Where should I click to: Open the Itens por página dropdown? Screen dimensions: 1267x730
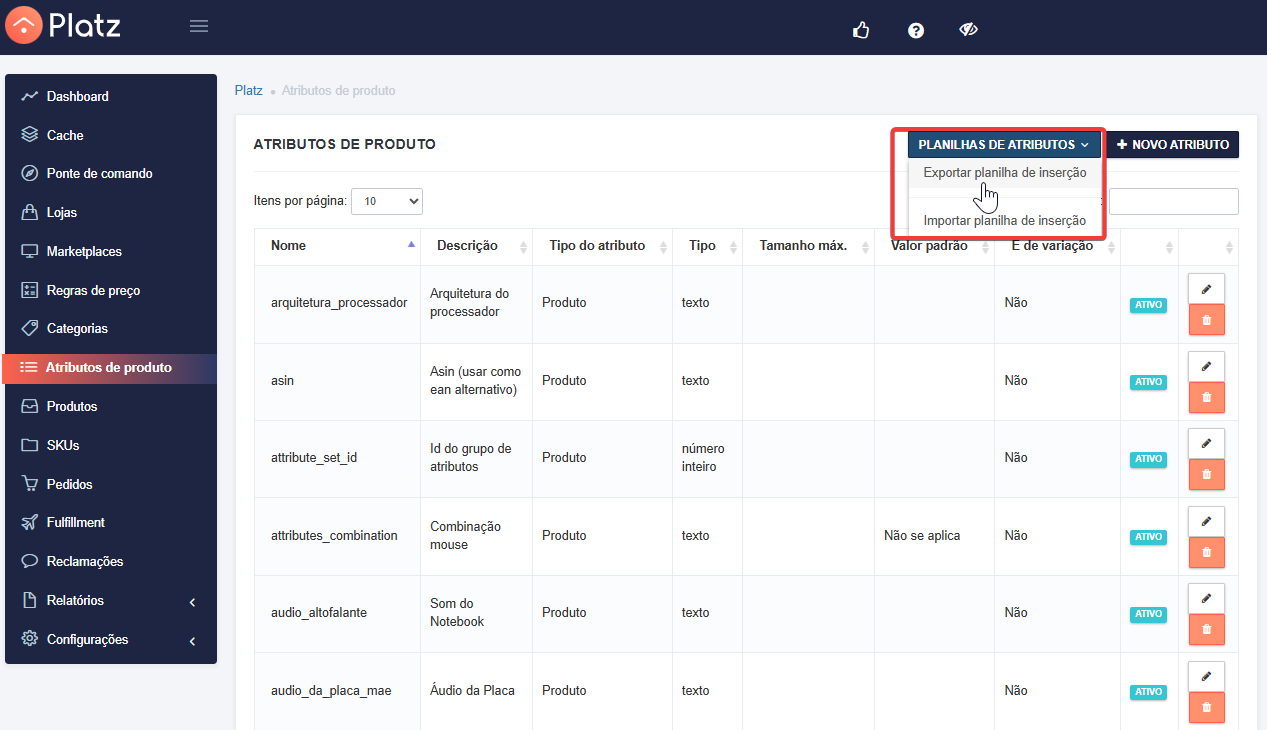pyautogui.click(x=387, y=201)
